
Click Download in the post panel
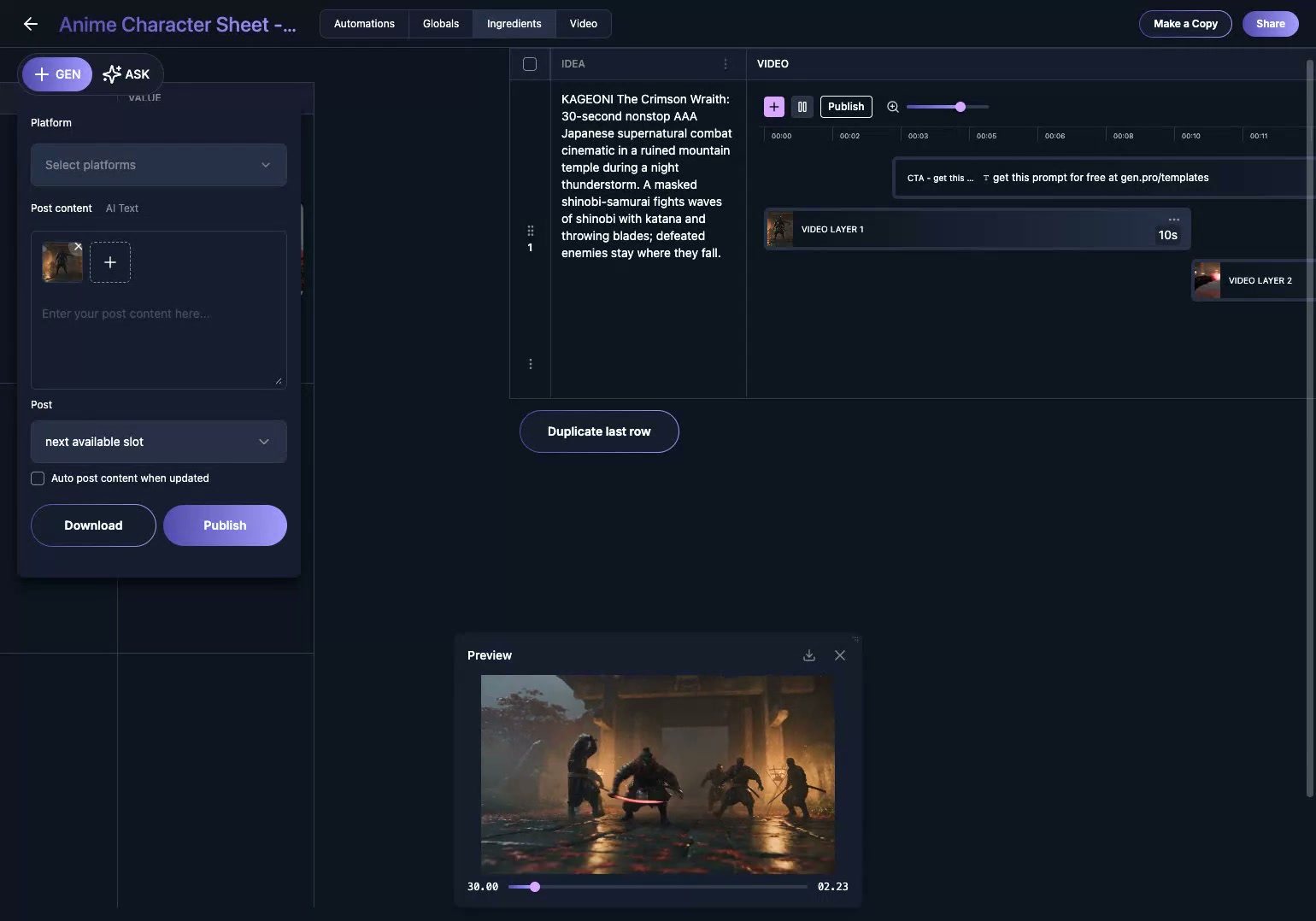[93, 525]
